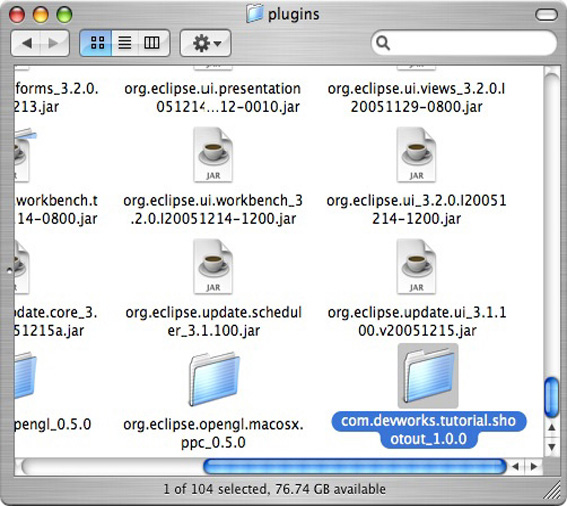Image resolution: width=567 pixels, height=506 pixels.
Task: Click the plugins folder proxy icon in title
Action: pyautogui.click(x=255, y=14)
